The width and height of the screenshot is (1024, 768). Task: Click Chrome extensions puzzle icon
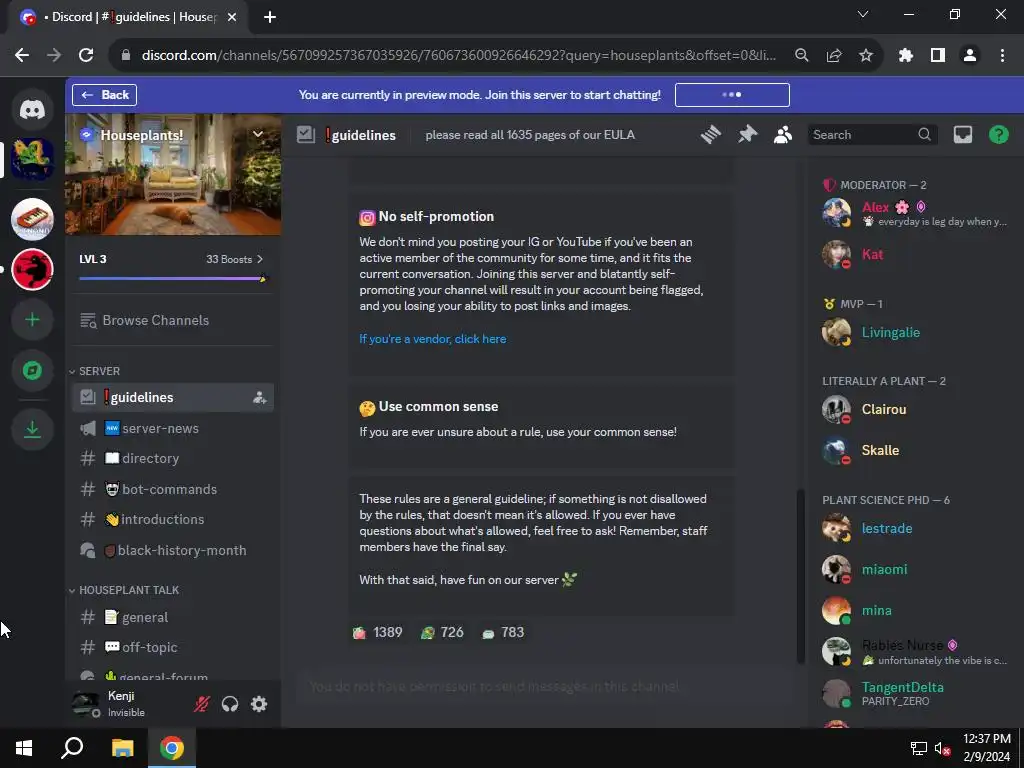[x=905, y=56]
